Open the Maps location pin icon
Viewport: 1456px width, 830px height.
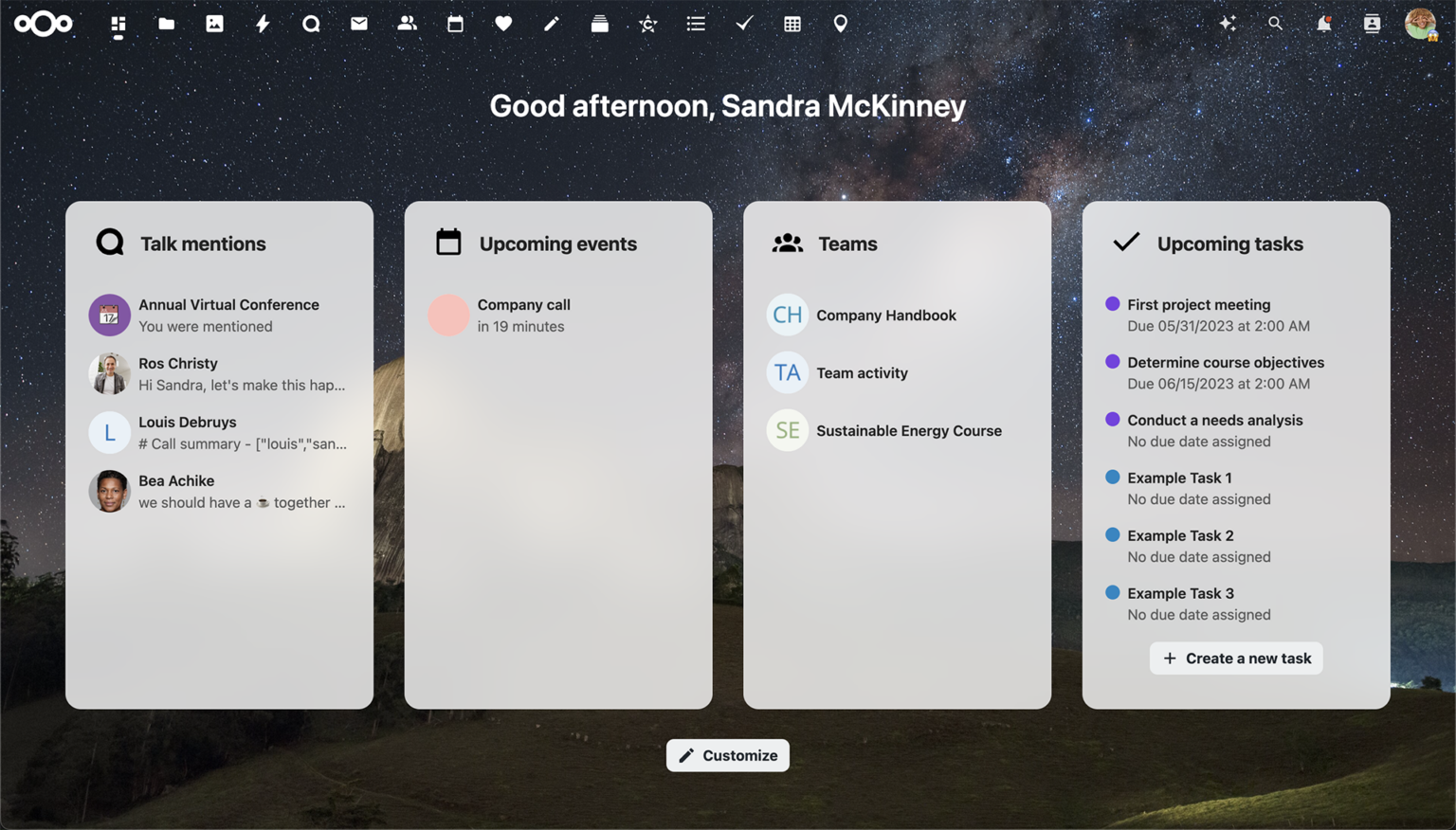[840, 24]
